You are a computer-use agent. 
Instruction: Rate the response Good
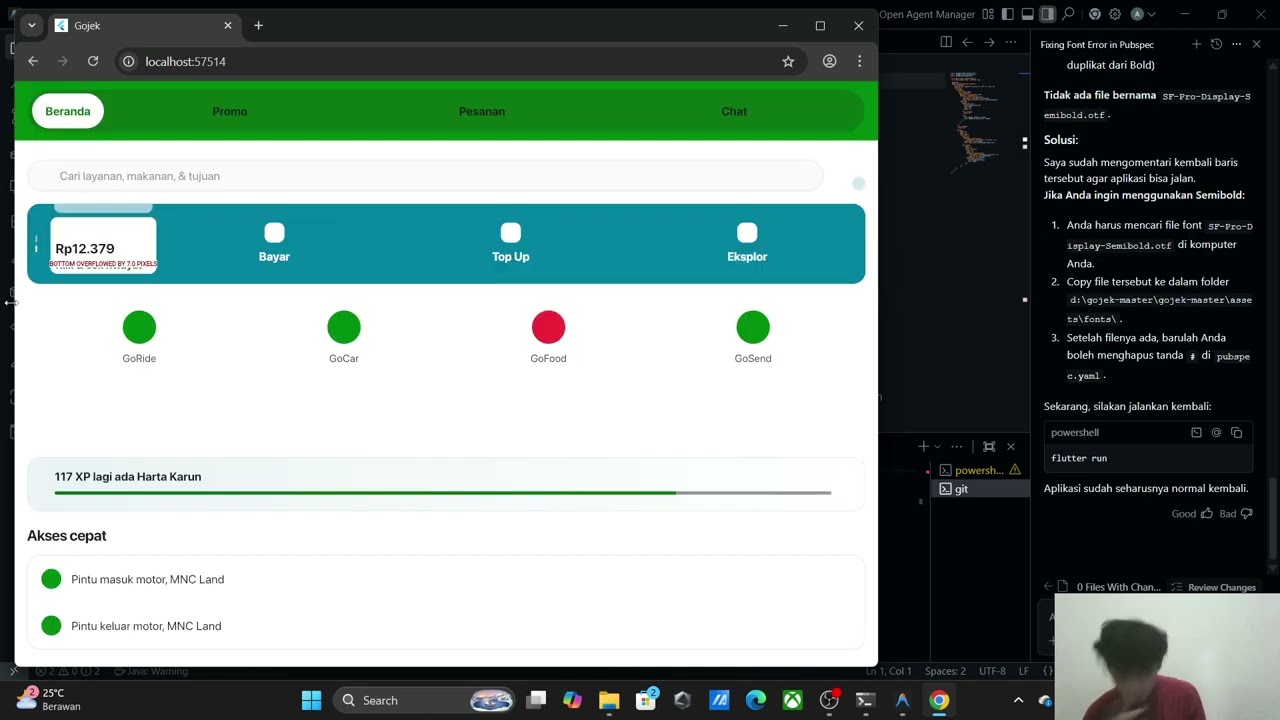(1192, 513)
